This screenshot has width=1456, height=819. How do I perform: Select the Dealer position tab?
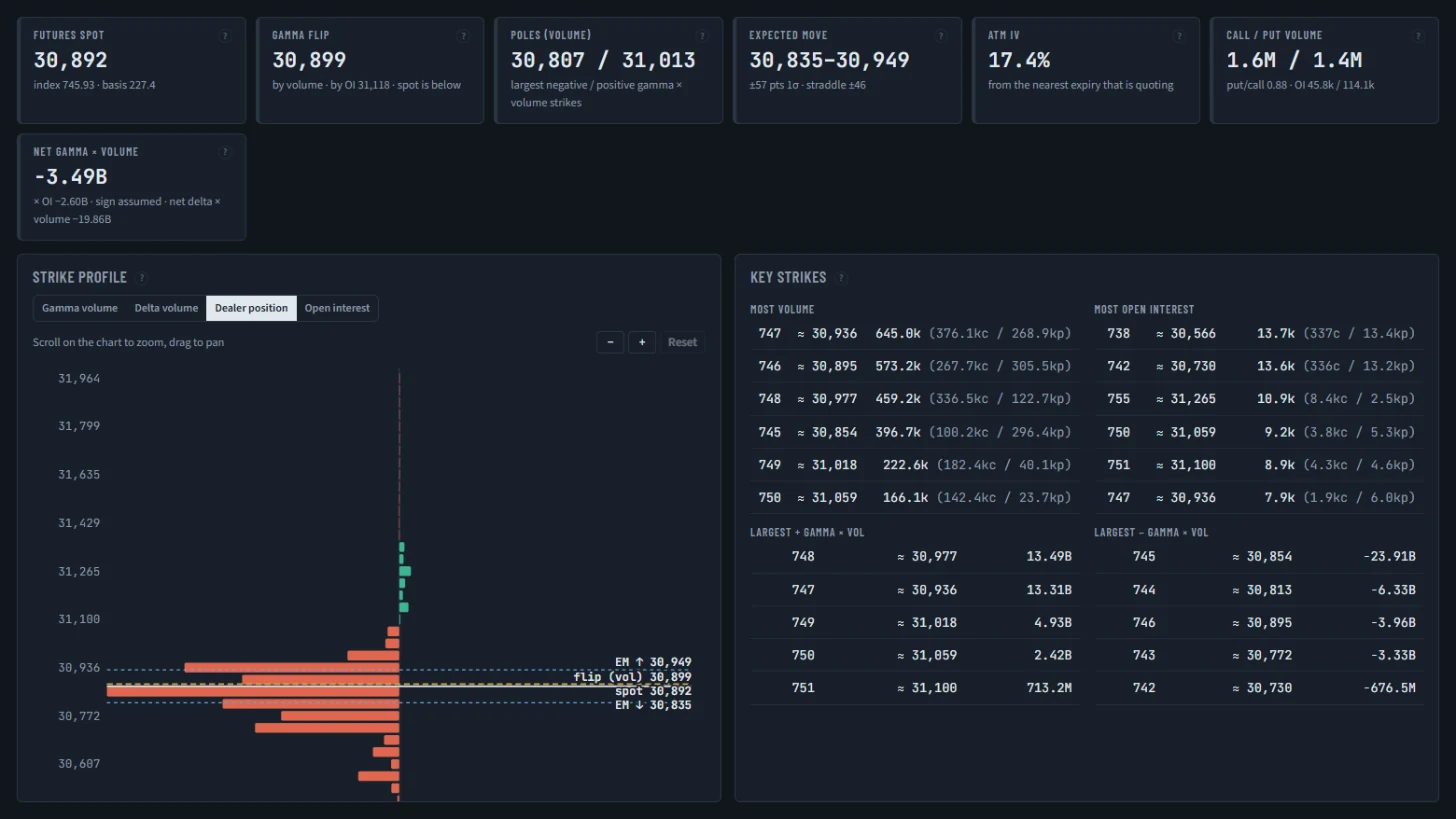click(x=251, y=308)
